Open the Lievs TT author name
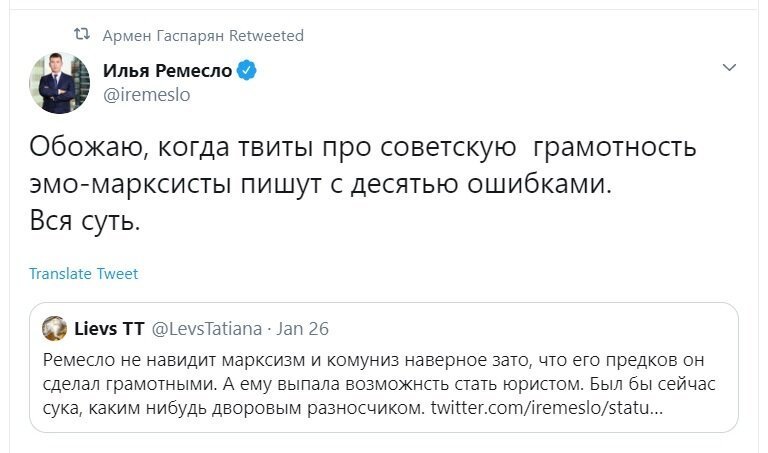Screen dimensions: 768x453 pyautogui.click(x=109, y=329)
